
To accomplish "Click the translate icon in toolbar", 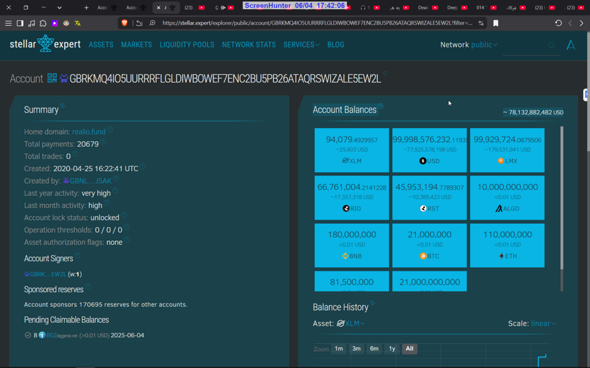I will pyautogui.click(x=78, y=23).
